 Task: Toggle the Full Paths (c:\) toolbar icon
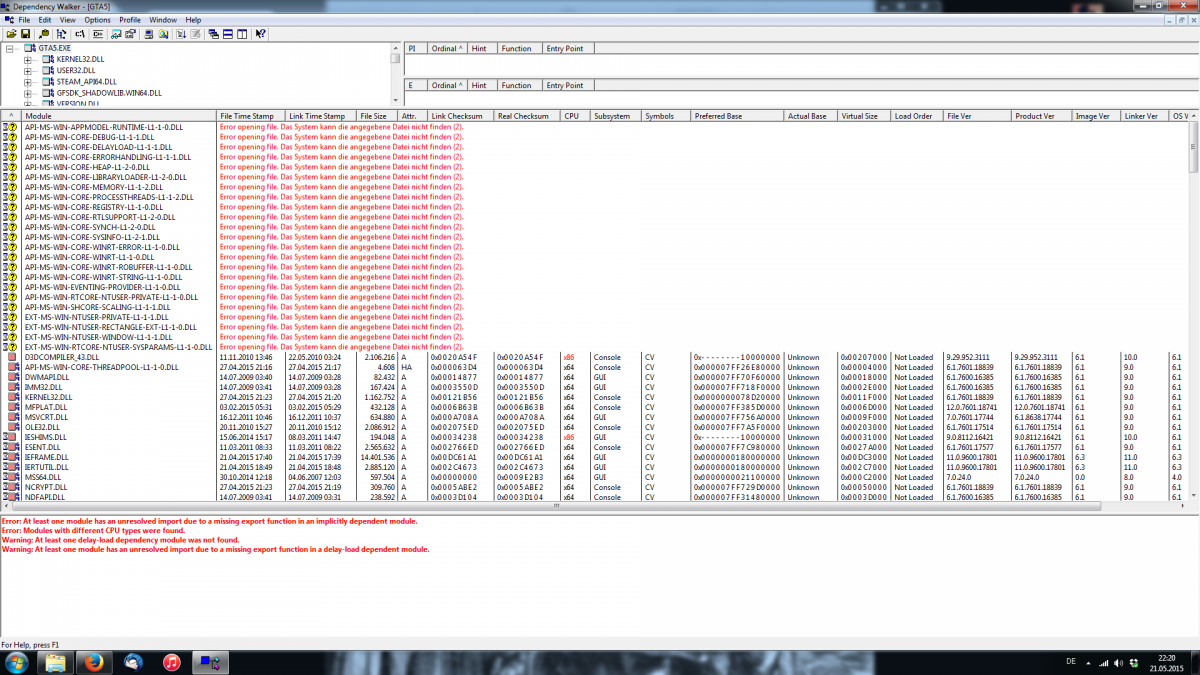pos(80,34)
